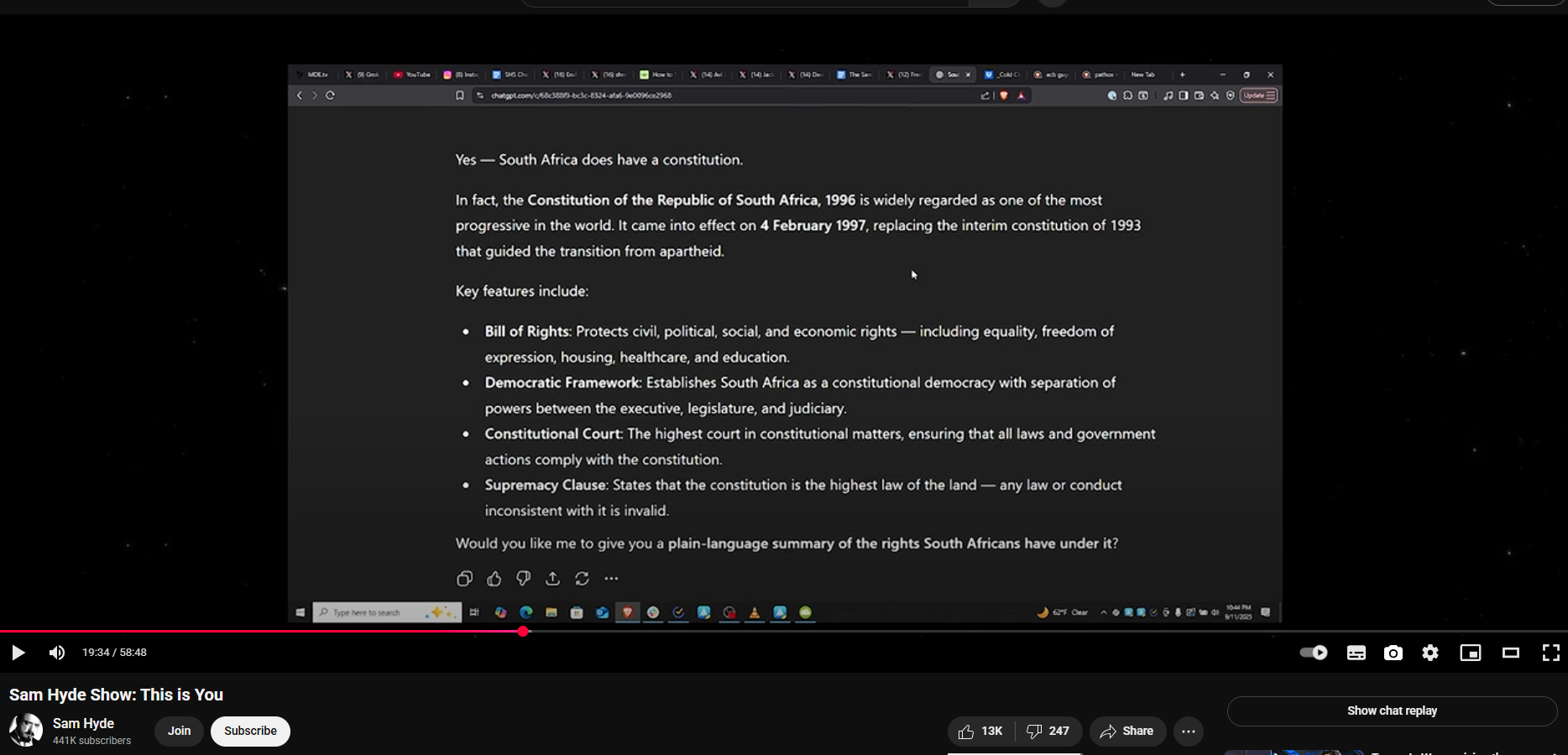Screen dimensions: 1568x755
Task: Take a screenshot with the camera icon
Action: 1393,653
